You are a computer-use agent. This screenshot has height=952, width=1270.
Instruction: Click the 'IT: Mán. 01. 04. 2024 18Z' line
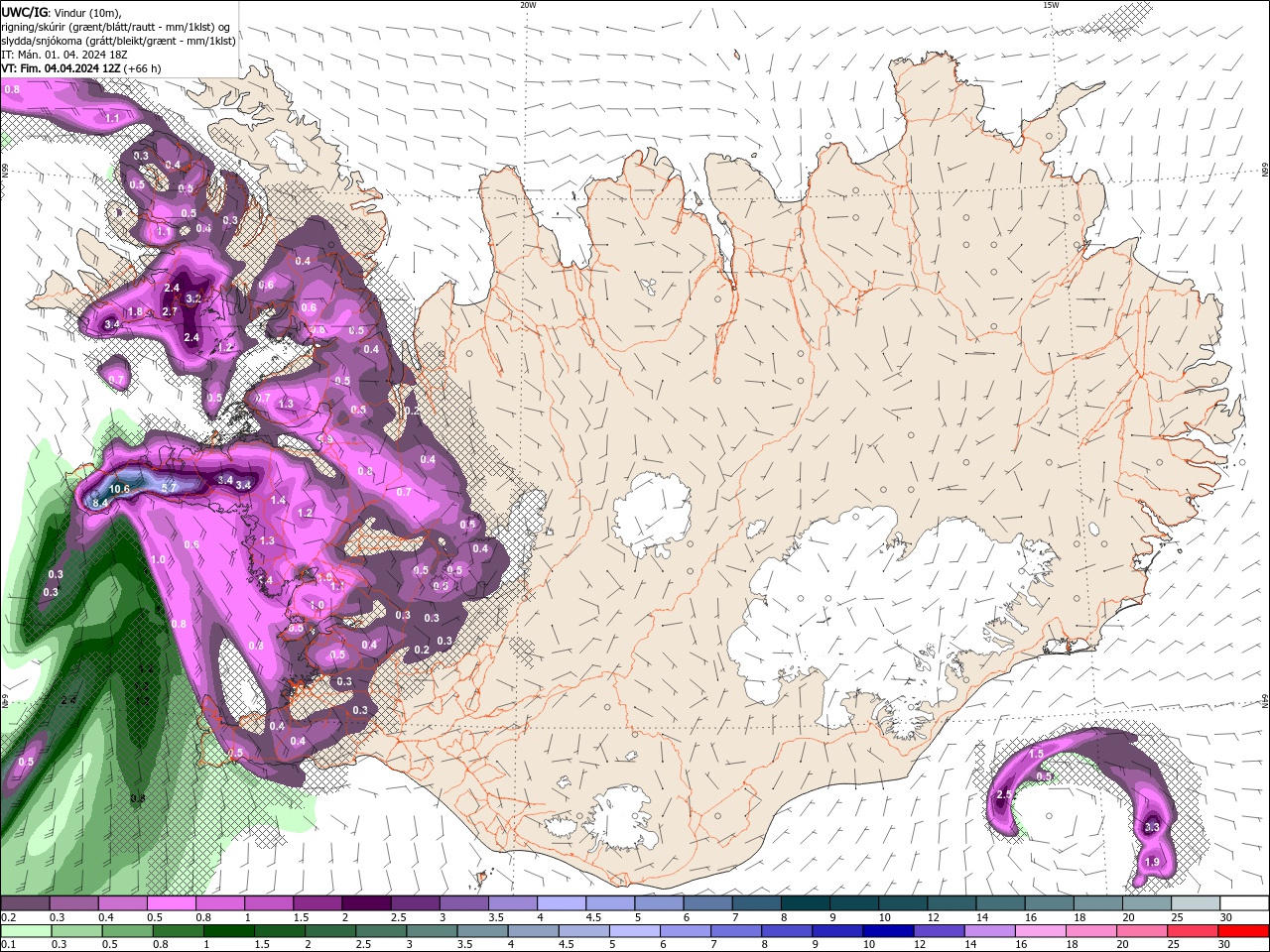pyautogui.click(x=64, y=55)
